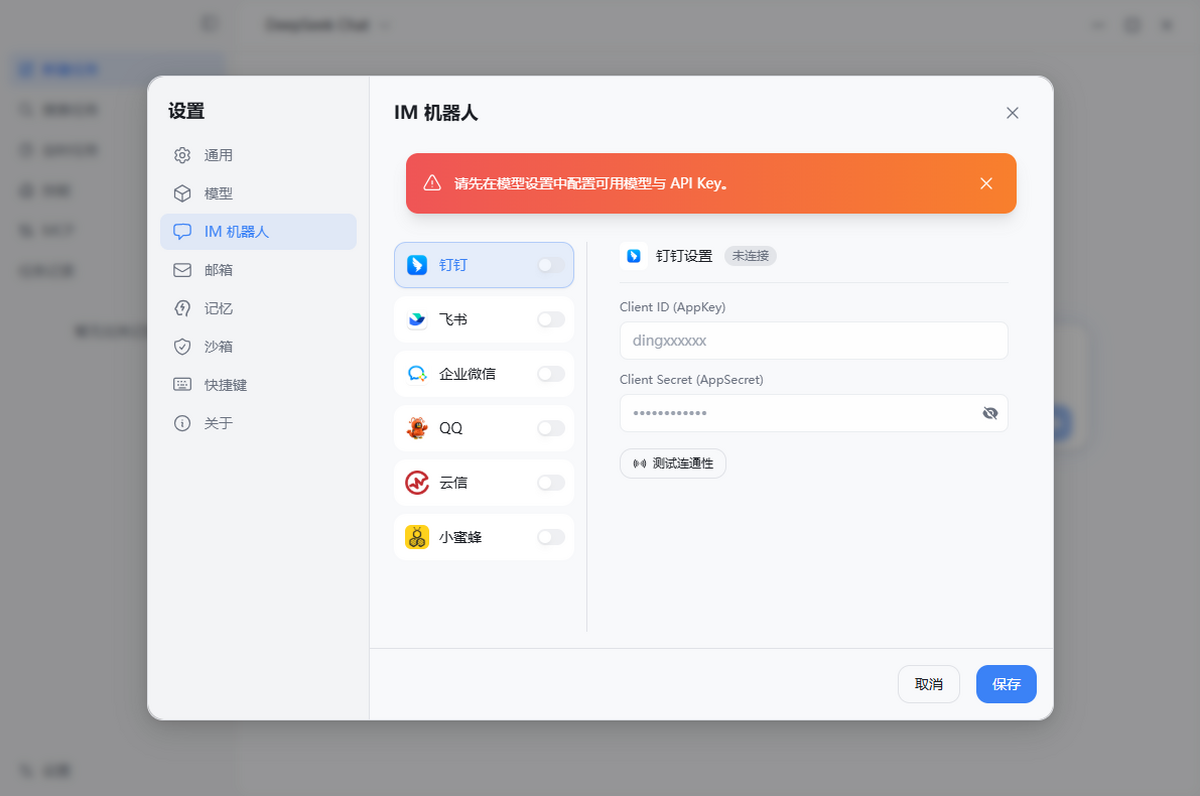Select the Feishu (飞书) bird icon
This screenshot has width=1200, height=796.
(x=417, y=320)
